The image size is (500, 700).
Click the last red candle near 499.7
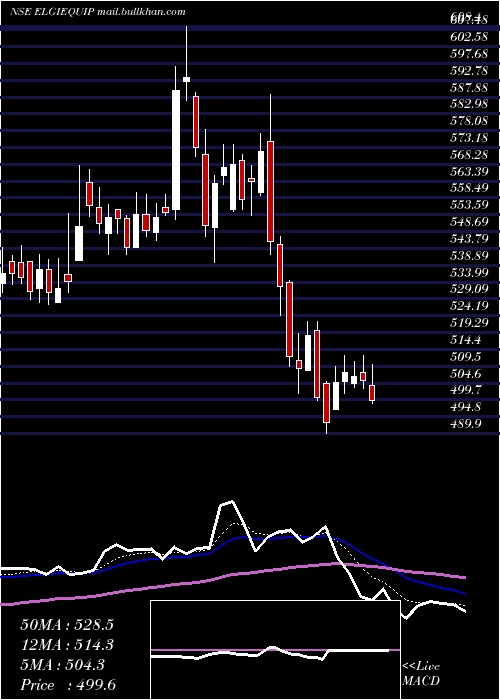pos(372,393)
